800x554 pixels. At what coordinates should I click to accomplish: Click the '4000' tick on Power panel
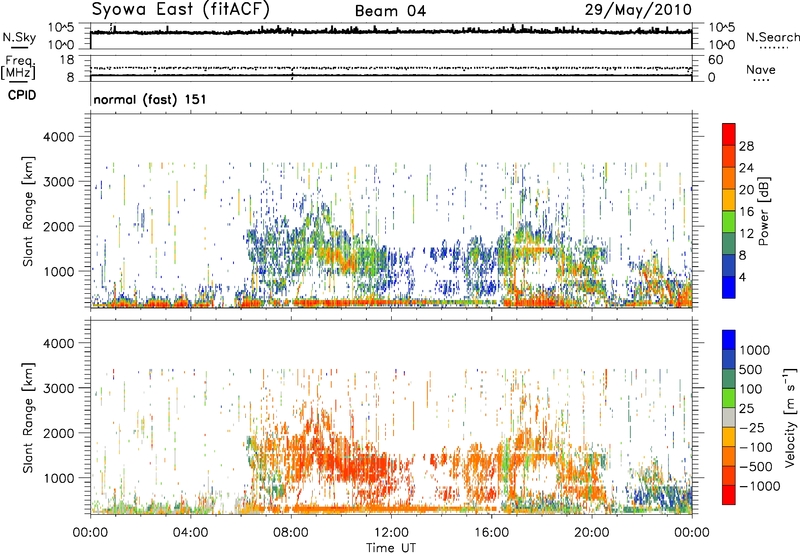point(58,137)
